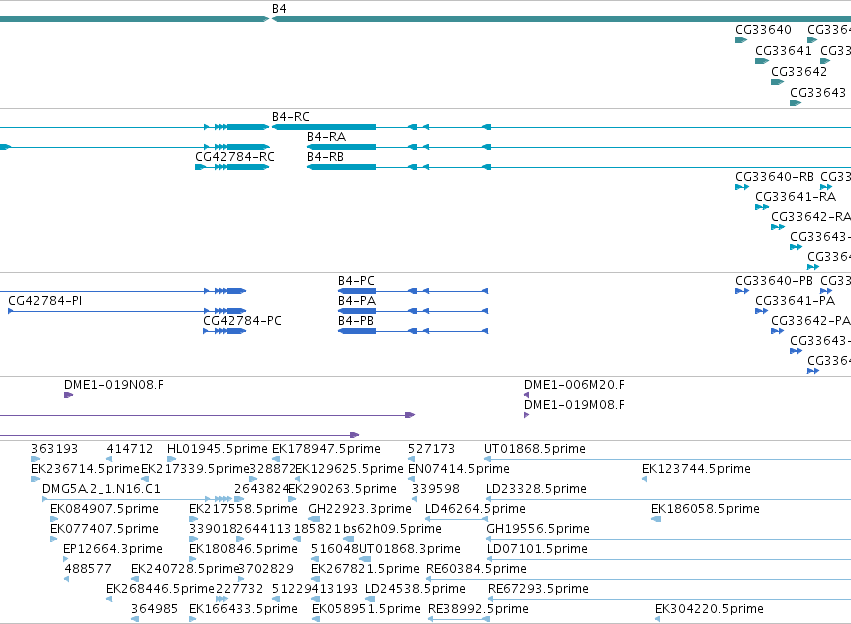Image resolution: width=851 pixels, height=624 pixels.
Task: Open the CG33640-PB protein label
Action: [774, 281]
